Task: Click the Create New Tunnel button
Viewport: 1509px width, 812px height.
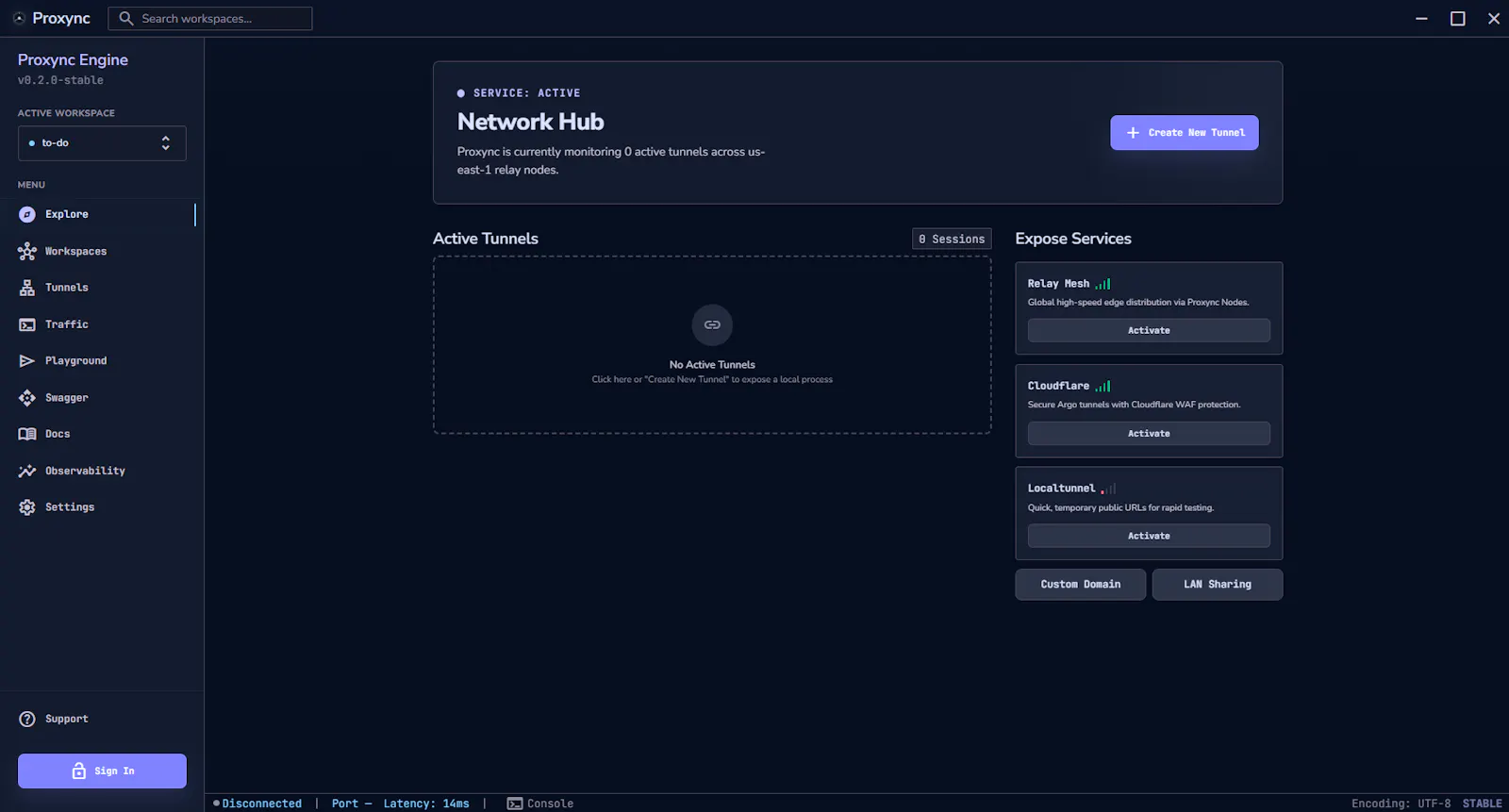Action: 1185,133
